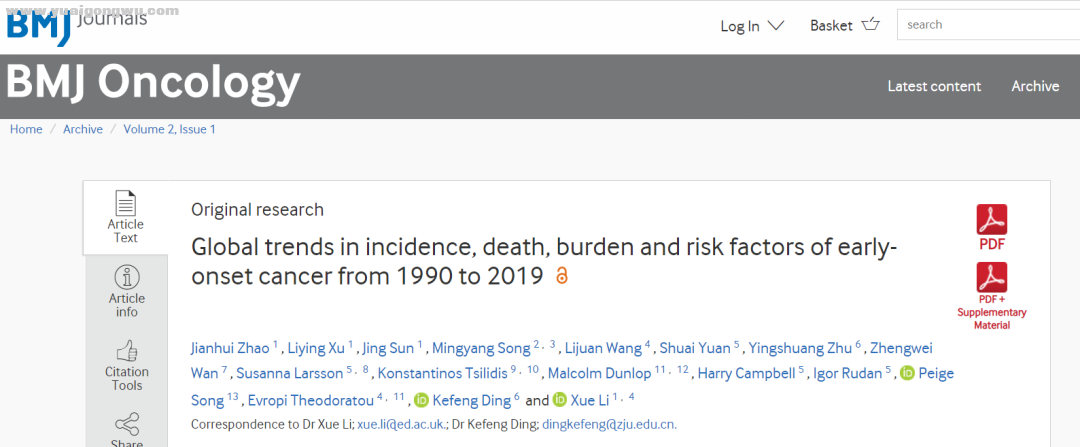Open Kefeng Ding's ORCID iD icon

(422, 399)
